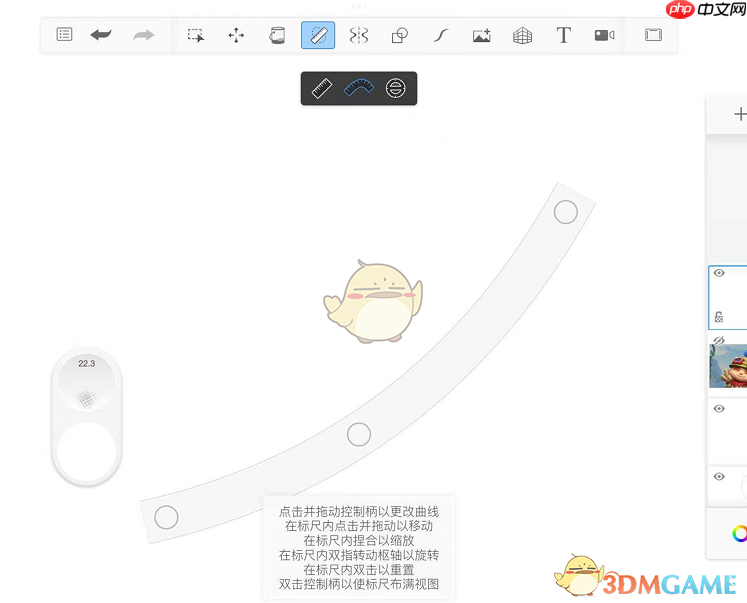Viewport: 747px width, 603px height.
Task: Click the Import Image icon
Action: pyautogui.click(x=482, y=35)
